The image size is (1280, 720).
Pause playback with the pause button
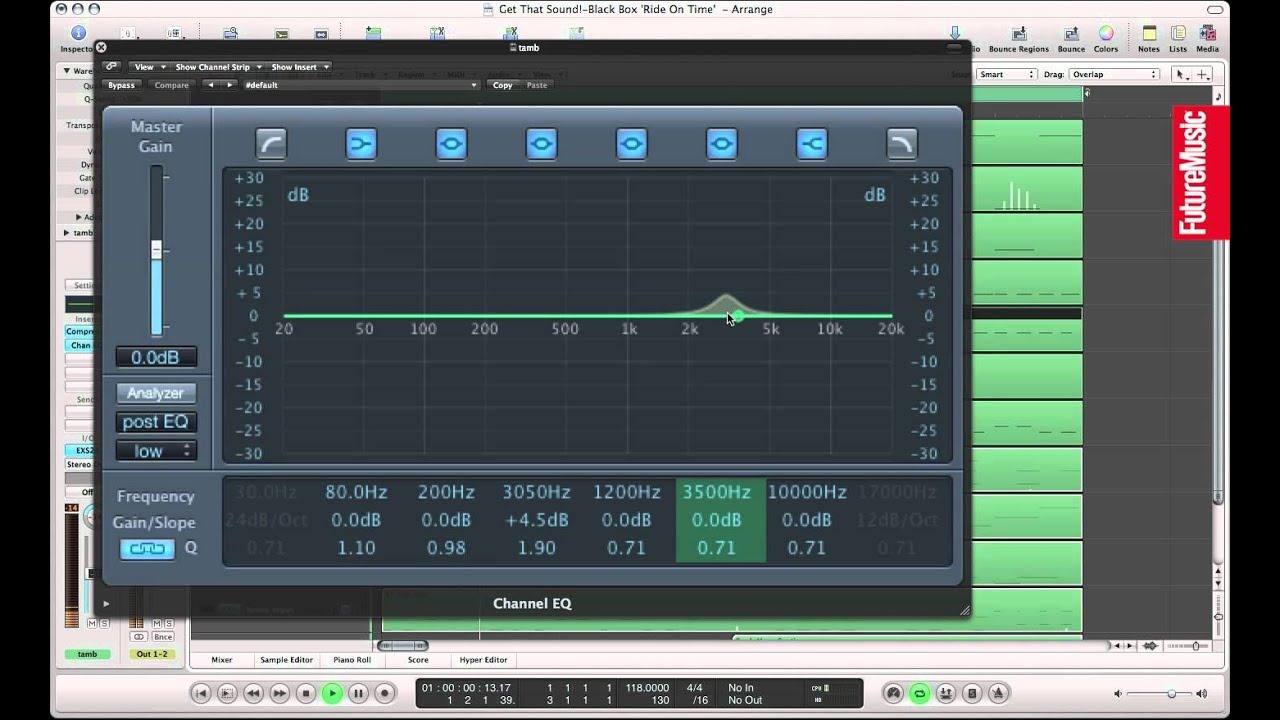click(358, 693)
